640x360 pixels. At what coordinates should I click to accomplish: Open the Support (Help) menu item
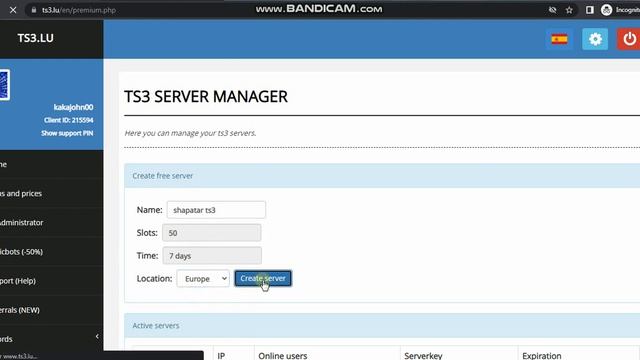[51, 281]
